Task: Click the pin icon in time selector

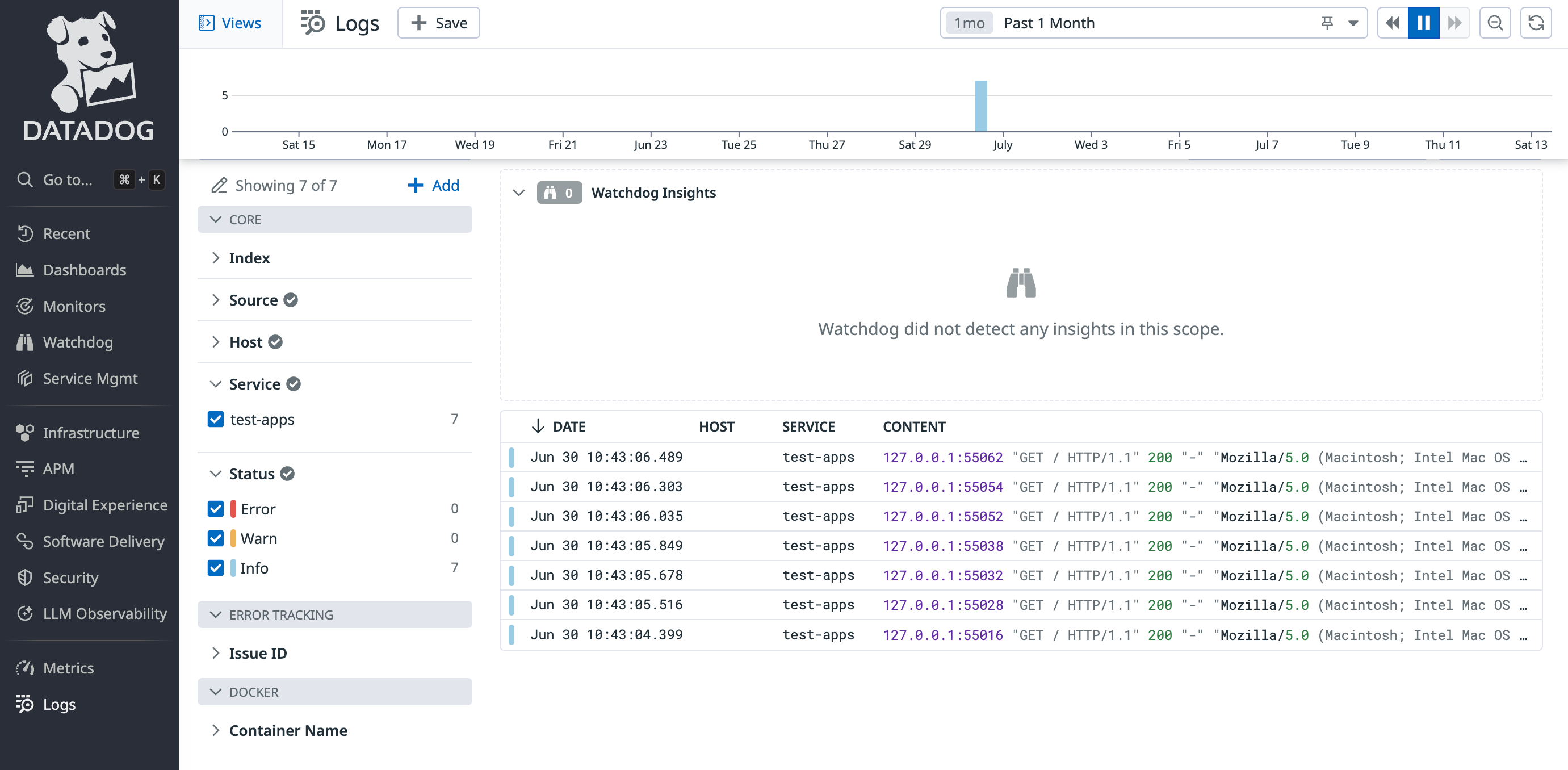Action: tap(1327, 23)
